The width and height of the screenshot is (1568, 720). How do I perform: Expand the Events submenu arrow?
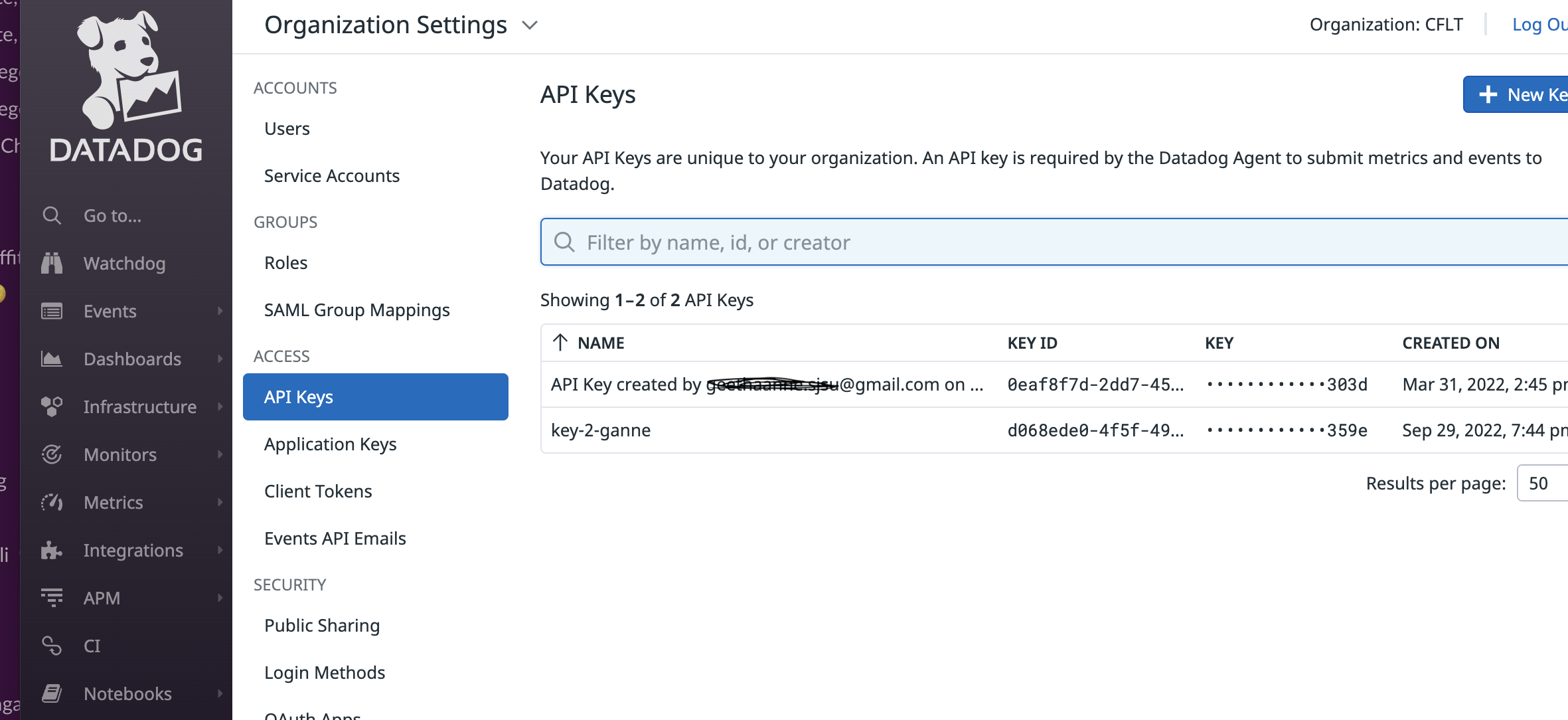coord(220,311)
